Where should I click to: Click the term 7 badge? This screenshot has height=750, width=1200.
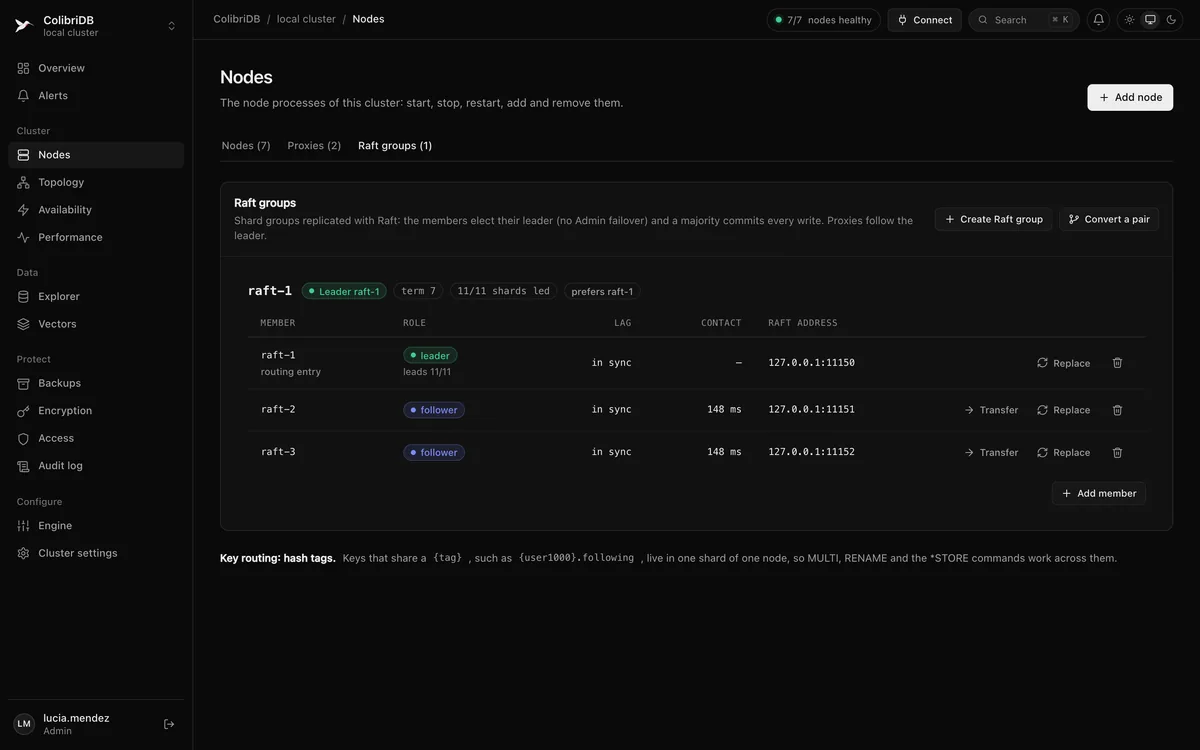419,291
